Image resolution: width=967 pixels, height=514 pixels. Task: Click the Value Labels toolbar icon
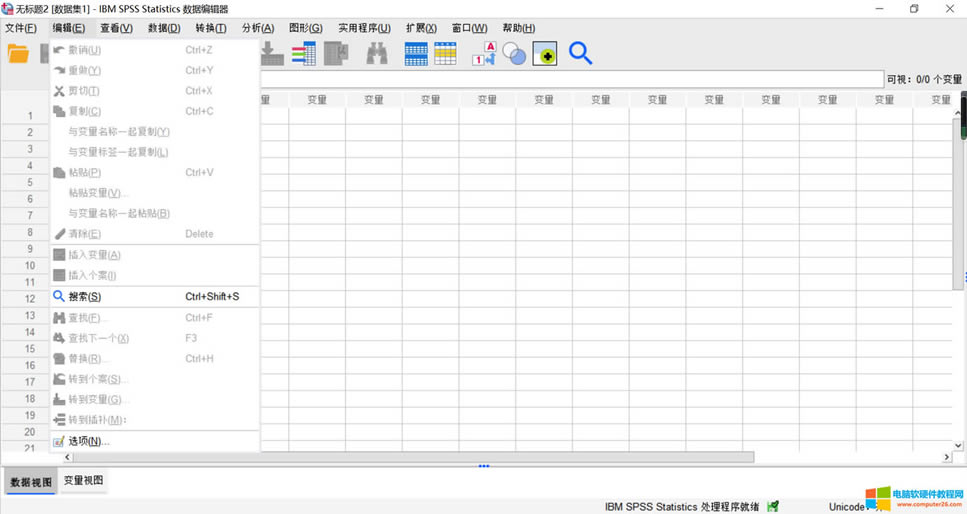click(484, 54)
